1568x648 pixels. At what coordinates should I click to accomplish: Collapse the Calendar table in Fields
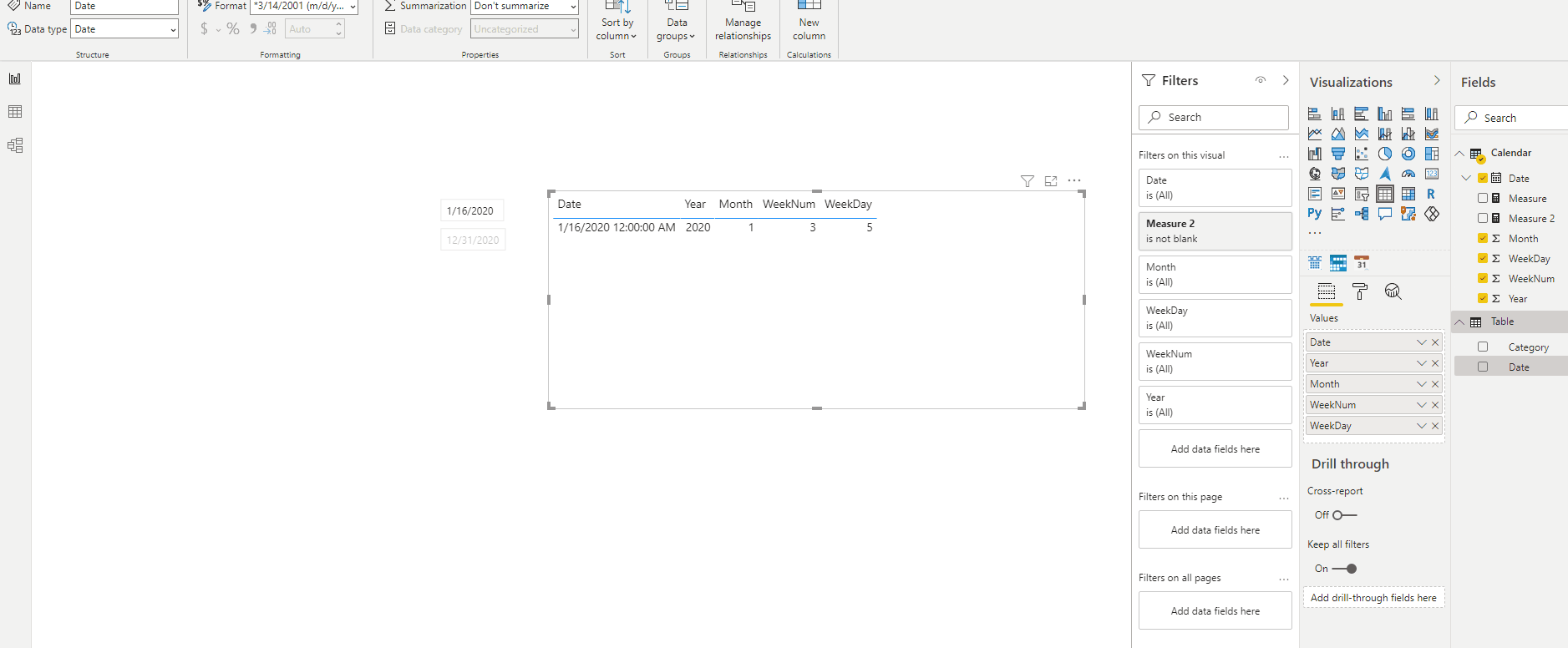pyautogui.click(x=1459, y=154)
